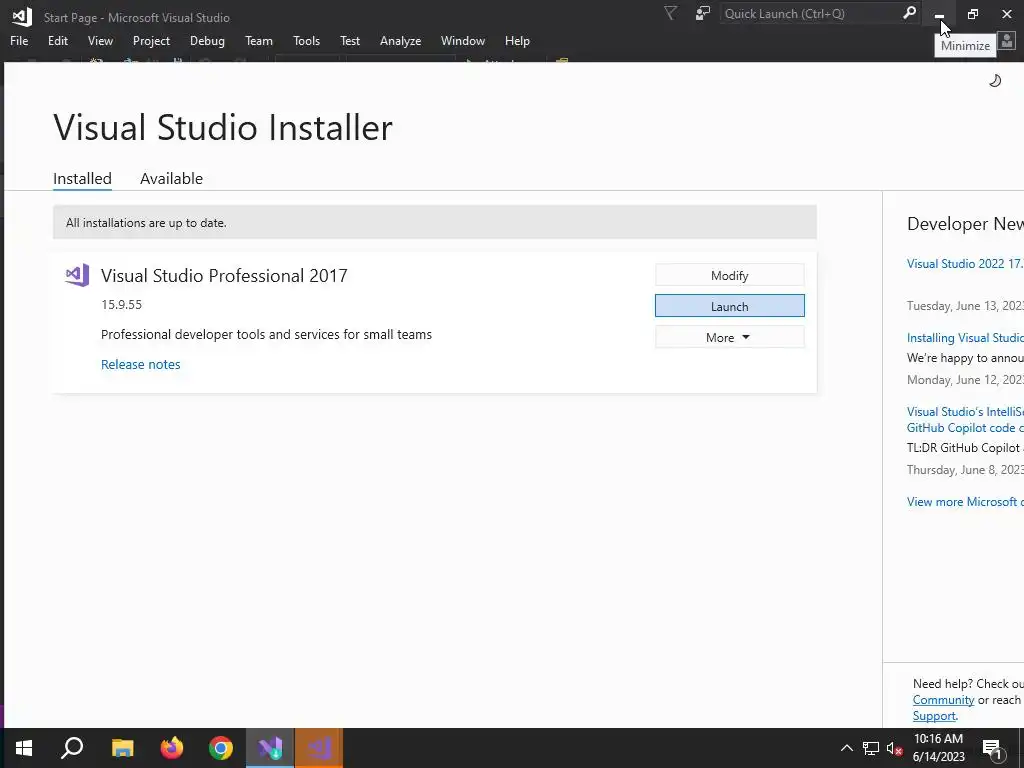Open the Release notes link
The height and width of the screenshot is (768, 1024).
point(140,364)
